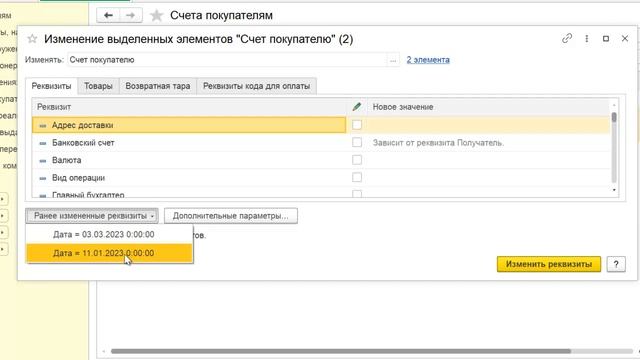Viewport: 640px width, 360px height.
Task: Choose Дата = 11.01.2023 0:00:00
Action: coord(109,253)
